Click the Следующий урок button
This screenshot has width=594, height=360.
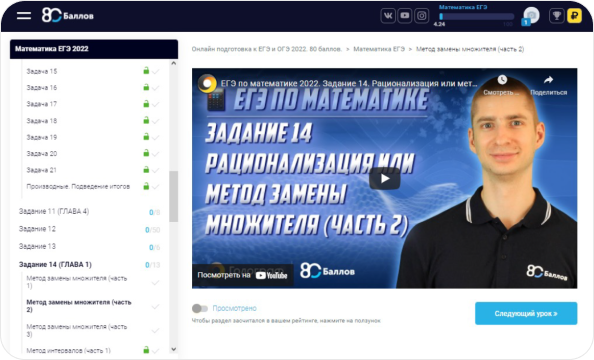526,313
